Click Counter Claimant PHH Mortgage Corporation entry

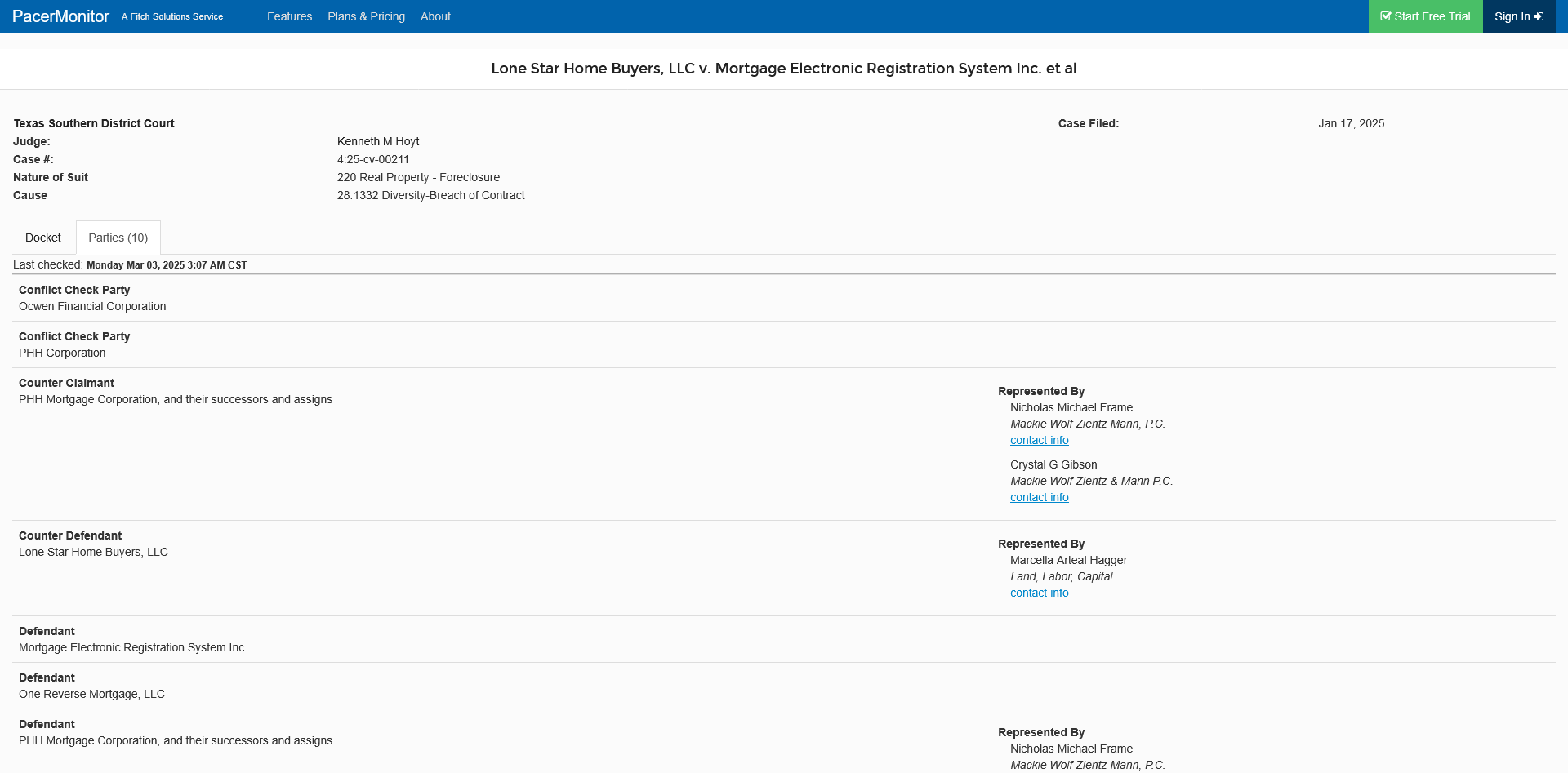[176, 399]
